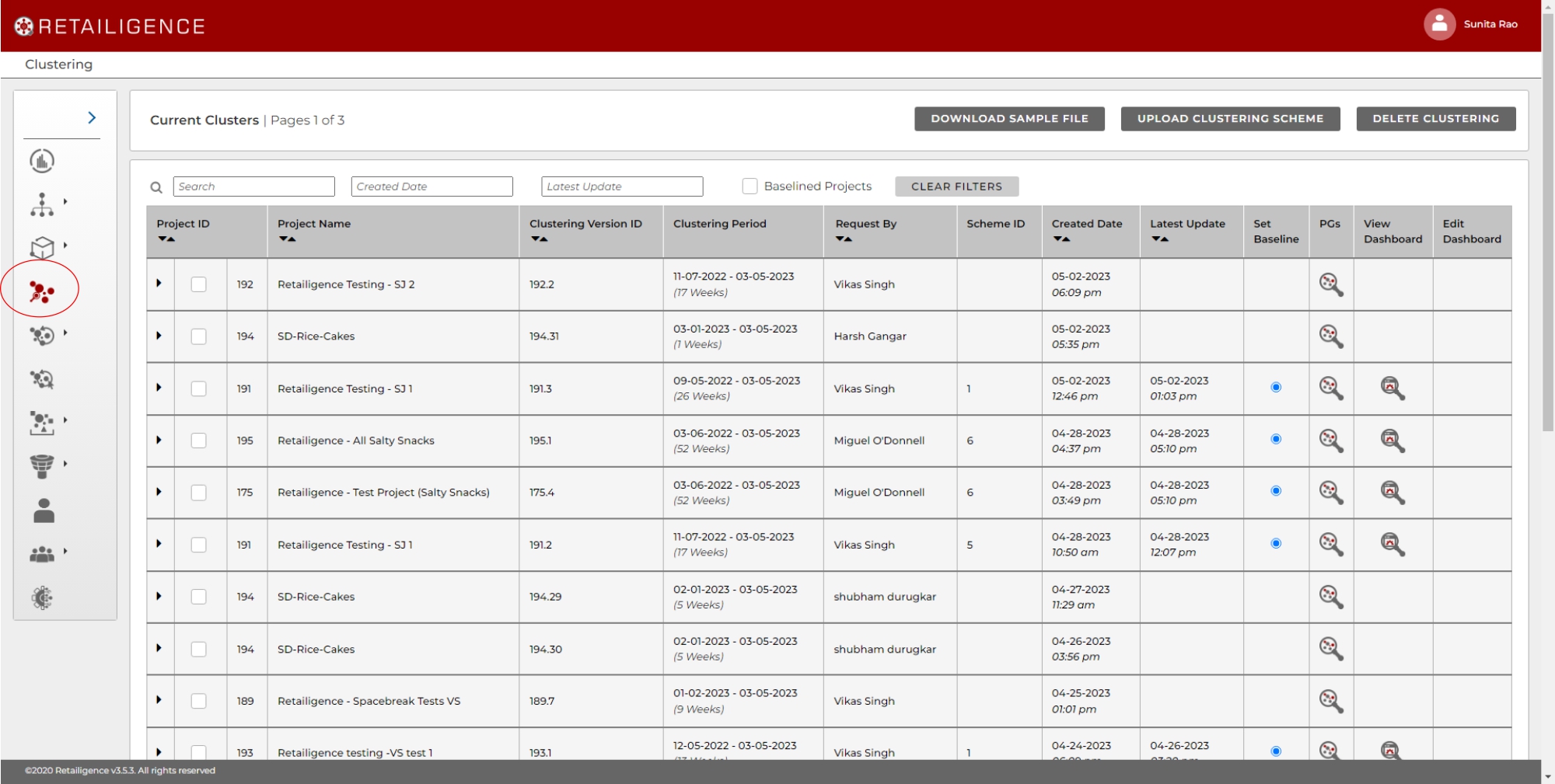Expand the sidebar with the chevron arrow
1555x784 pixels.
point(92,117)
